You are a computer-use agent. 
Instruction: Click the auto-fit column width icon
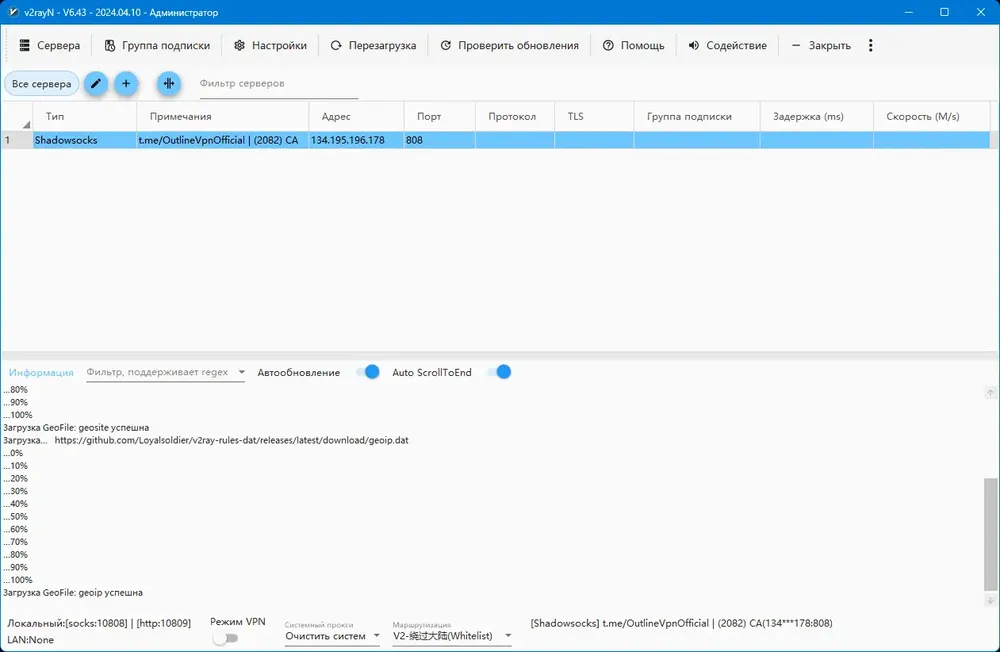pos(169,84)
